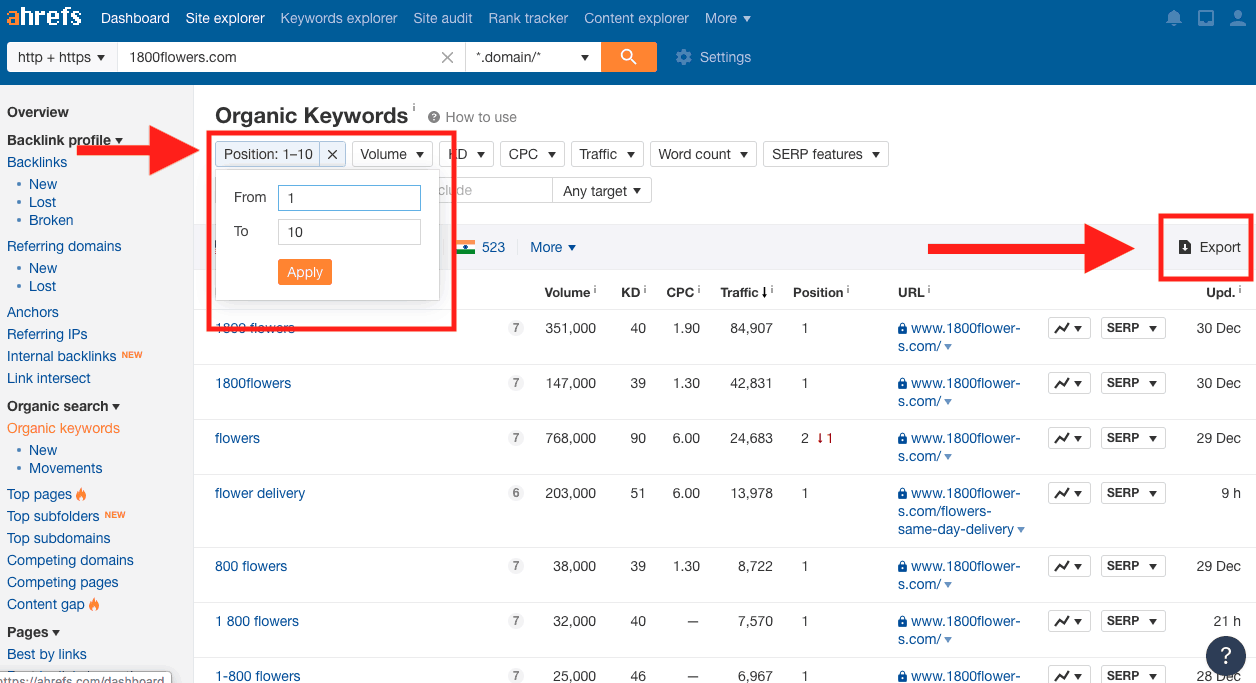Open Site audit tab
1256x683 pixels.
point(443,18)
